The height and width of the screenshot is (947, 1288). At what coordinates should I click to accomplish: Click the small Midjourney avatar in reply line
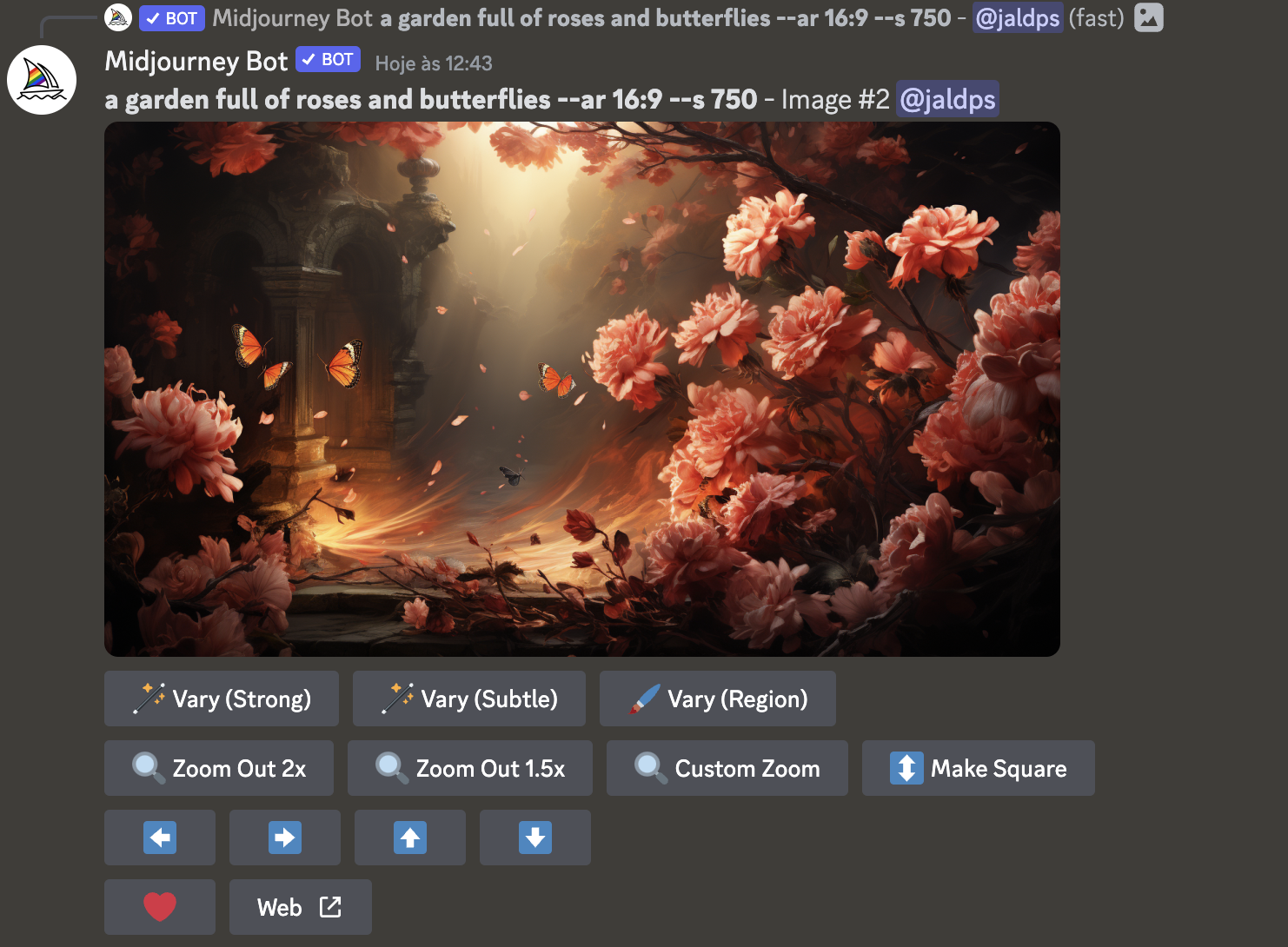coord(118,17)
